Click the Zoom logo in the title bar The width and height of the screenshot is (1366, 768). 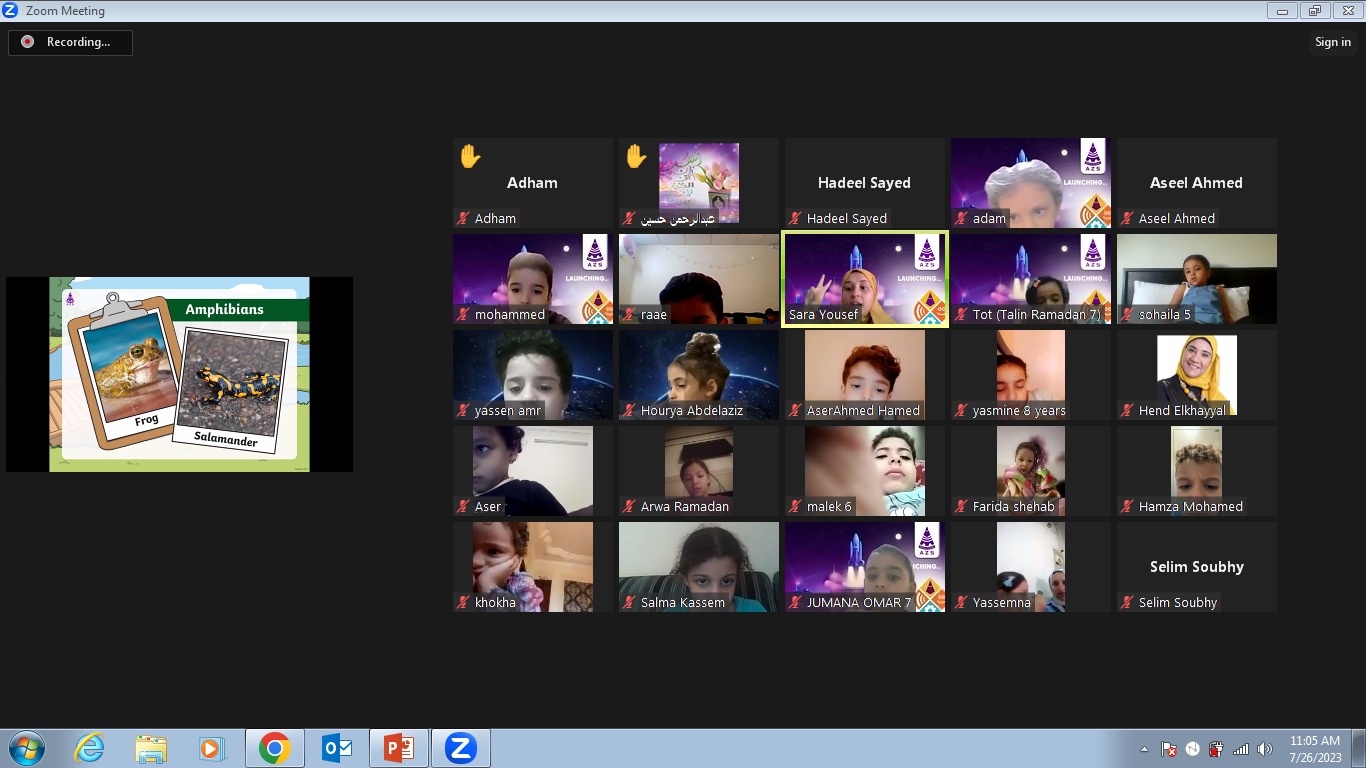(11, 11)
